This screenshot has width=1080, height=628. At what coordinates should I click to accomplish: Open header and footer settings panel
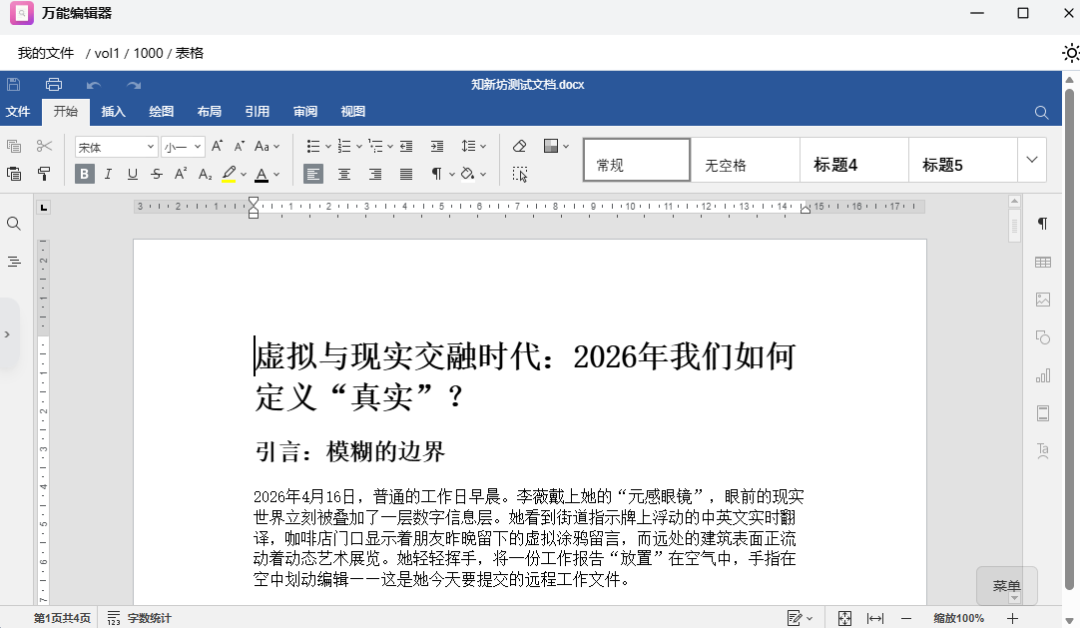1043,413
